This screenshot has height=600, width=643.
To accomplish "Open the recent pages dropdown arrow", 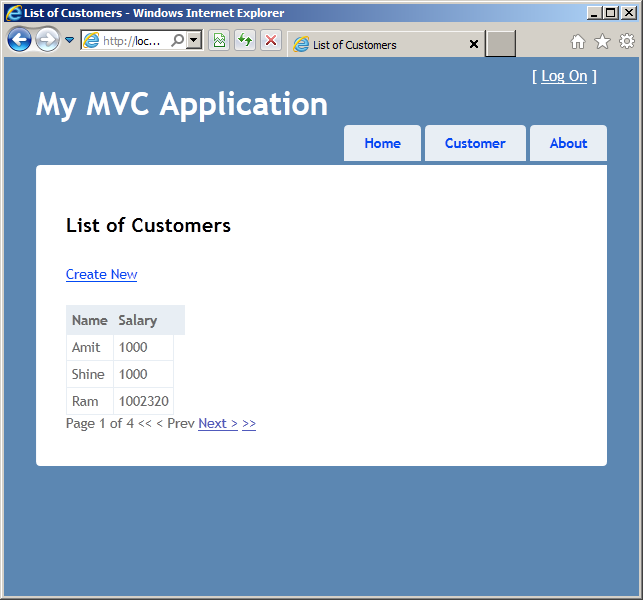I will (x=70, y=40).
